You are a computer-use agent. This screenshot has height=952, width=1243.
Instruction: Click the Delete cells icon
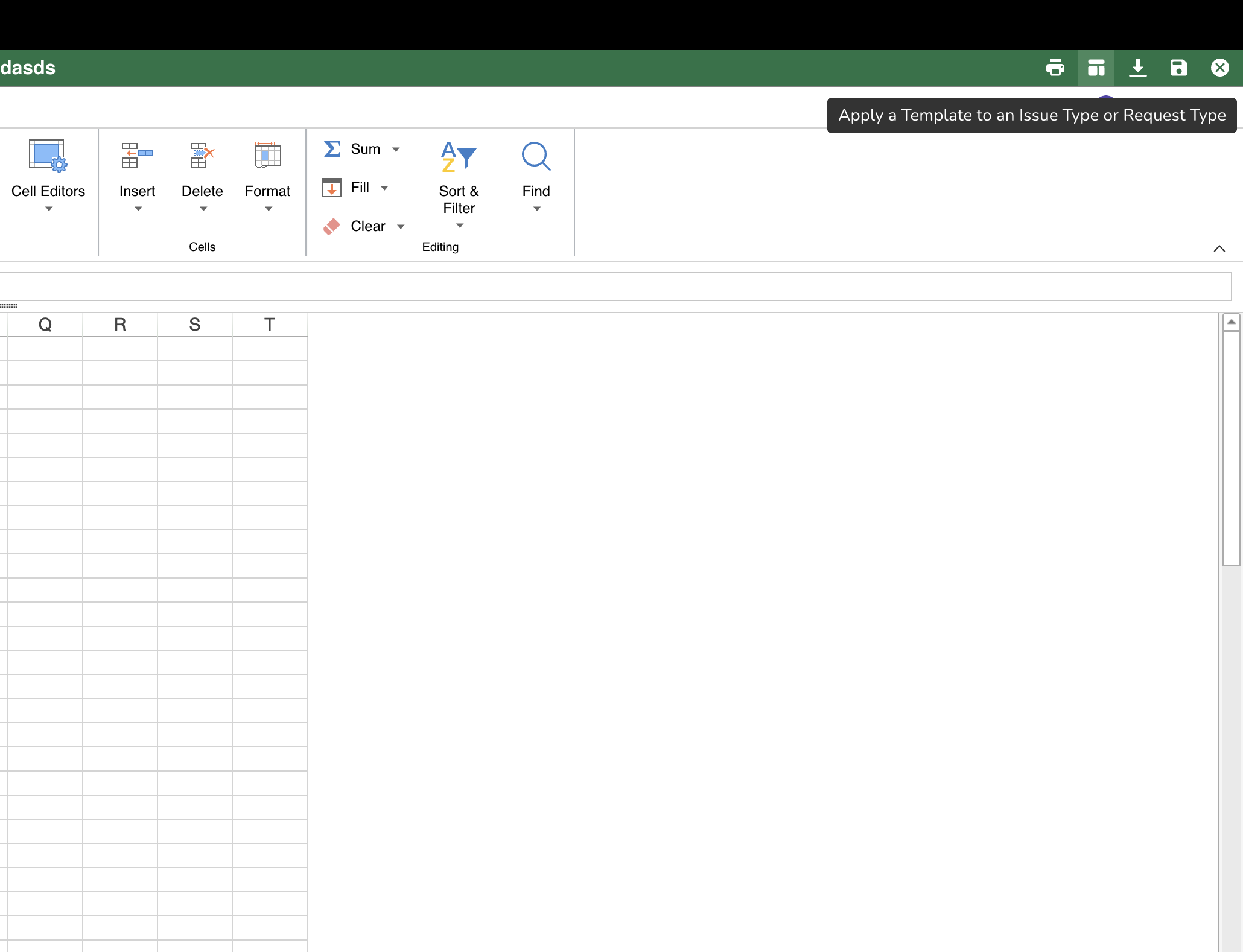202,156
